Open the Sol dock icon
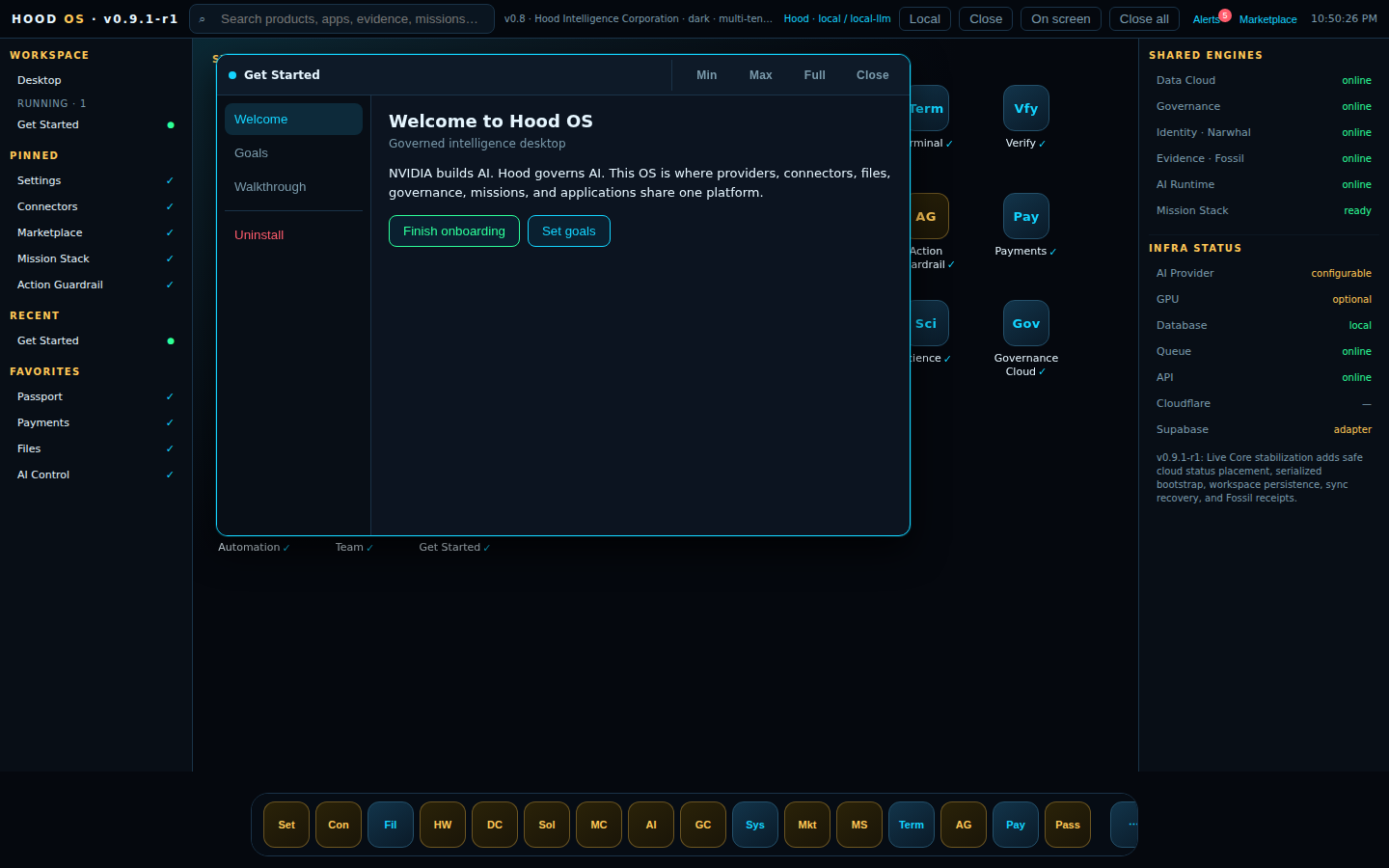 547,825
